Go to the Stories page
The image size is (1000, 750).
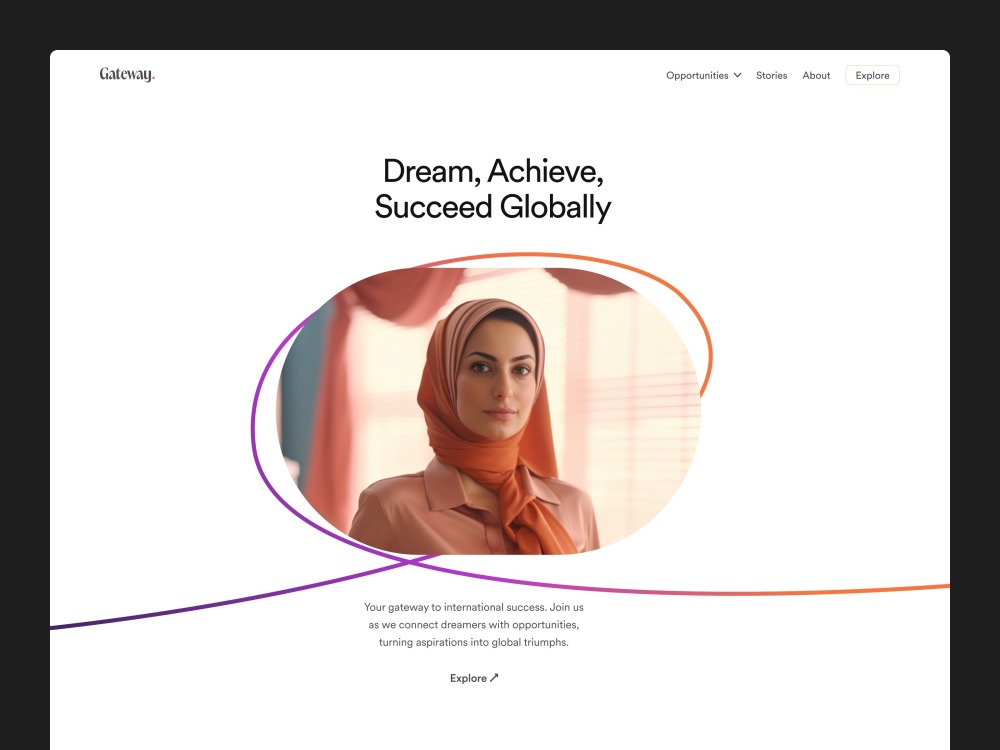[x=771, y=75]
